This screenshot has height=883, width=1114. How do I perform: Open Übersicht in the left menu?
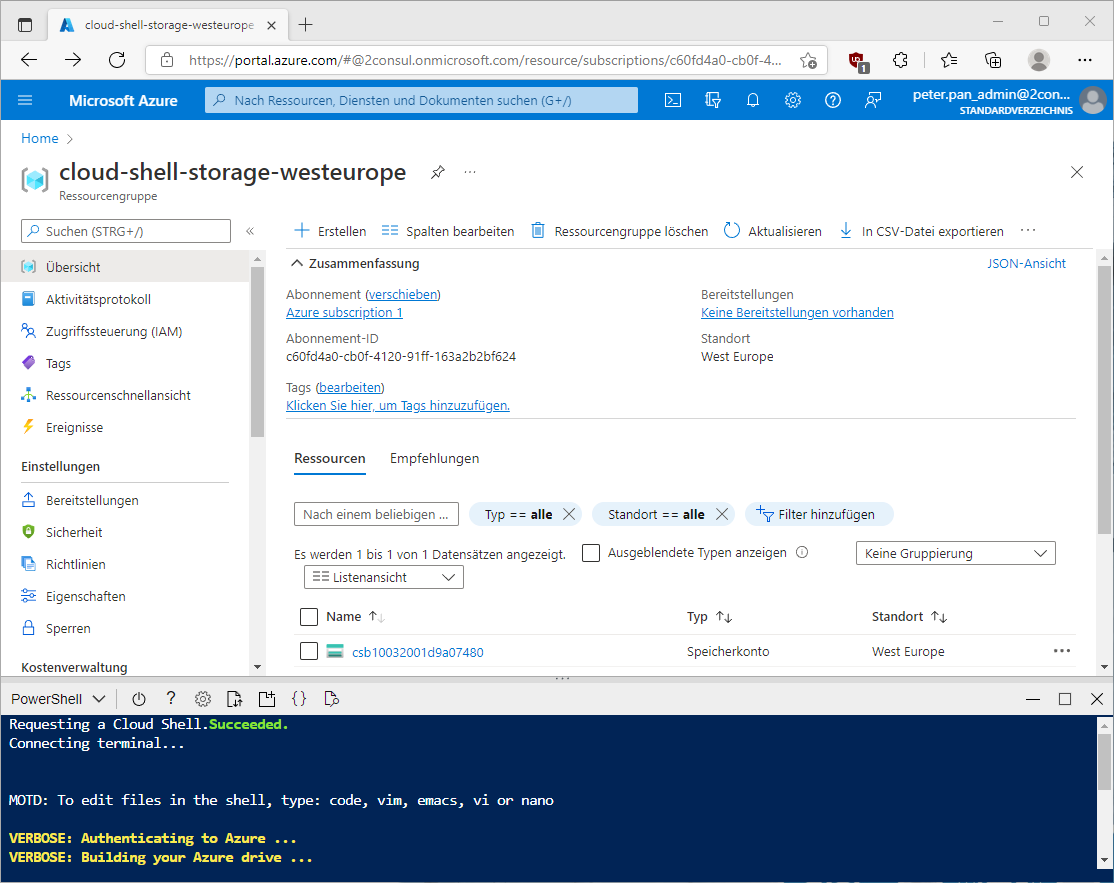(x=125, y=267)
